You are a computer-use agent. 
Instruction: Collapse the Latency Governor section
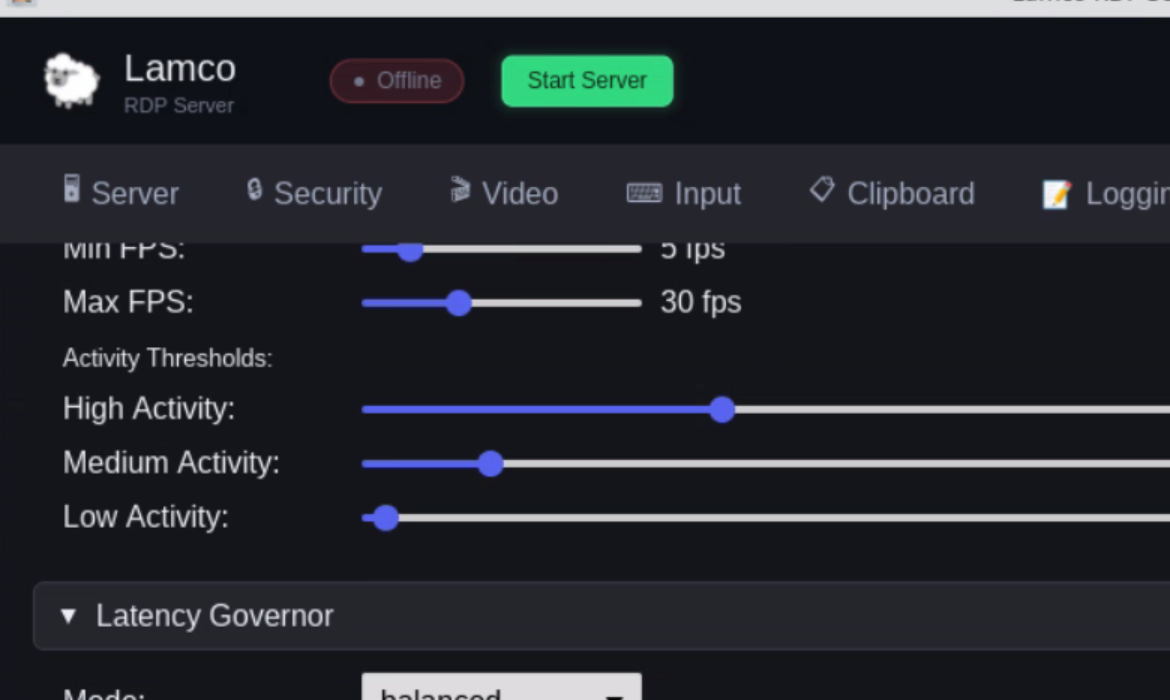click(68, 616)
